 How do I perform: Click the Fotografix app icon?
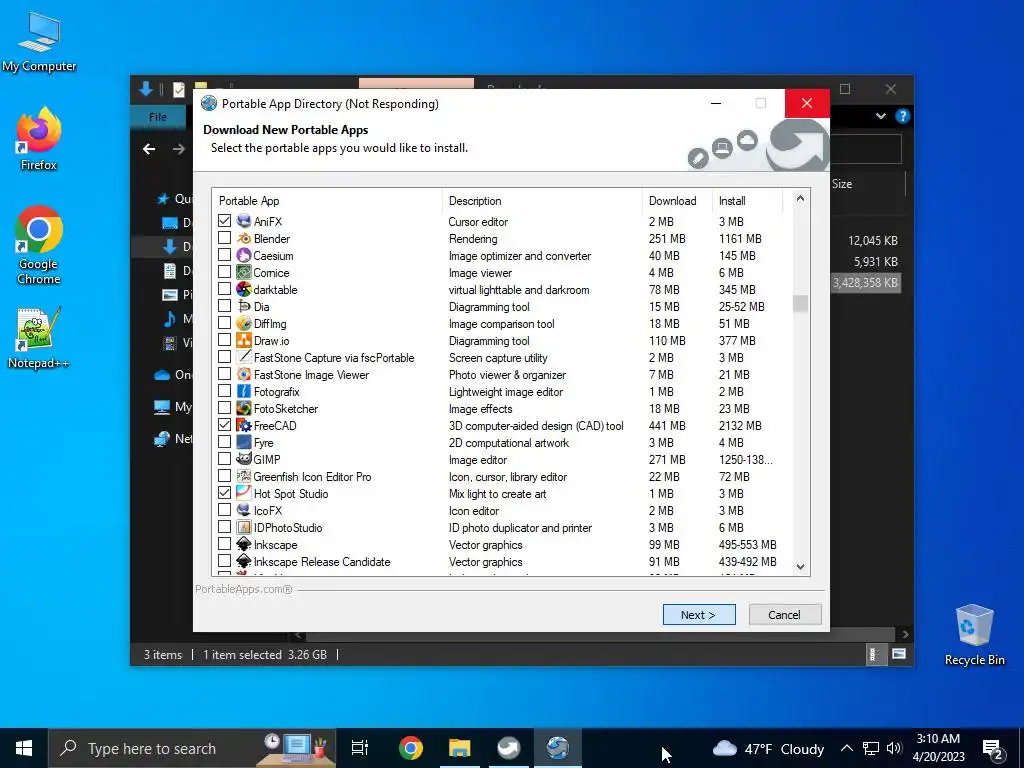pyautogui.click(x=244, y=391)
